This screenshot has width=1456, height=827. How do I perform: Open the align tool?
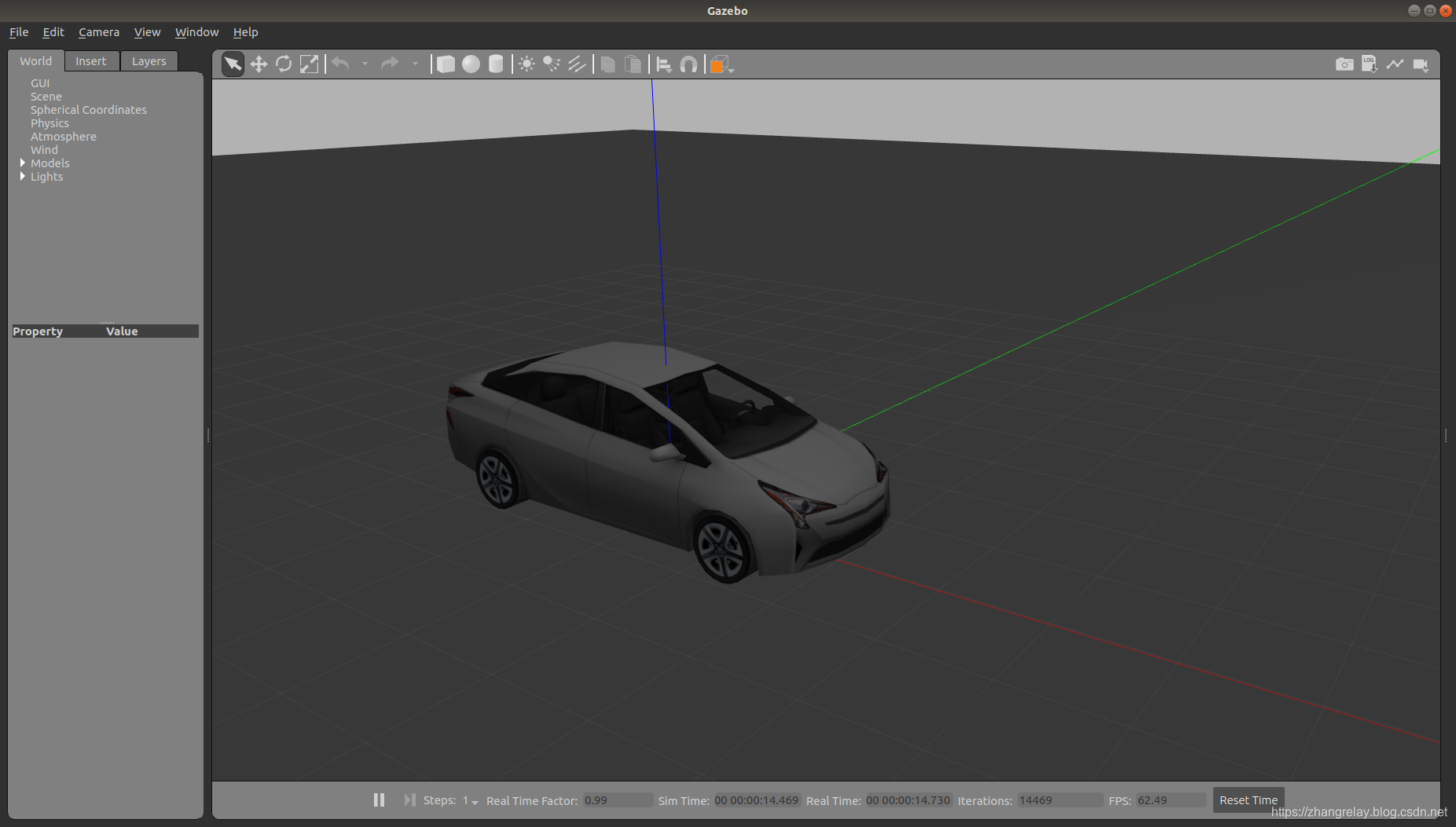663,64
